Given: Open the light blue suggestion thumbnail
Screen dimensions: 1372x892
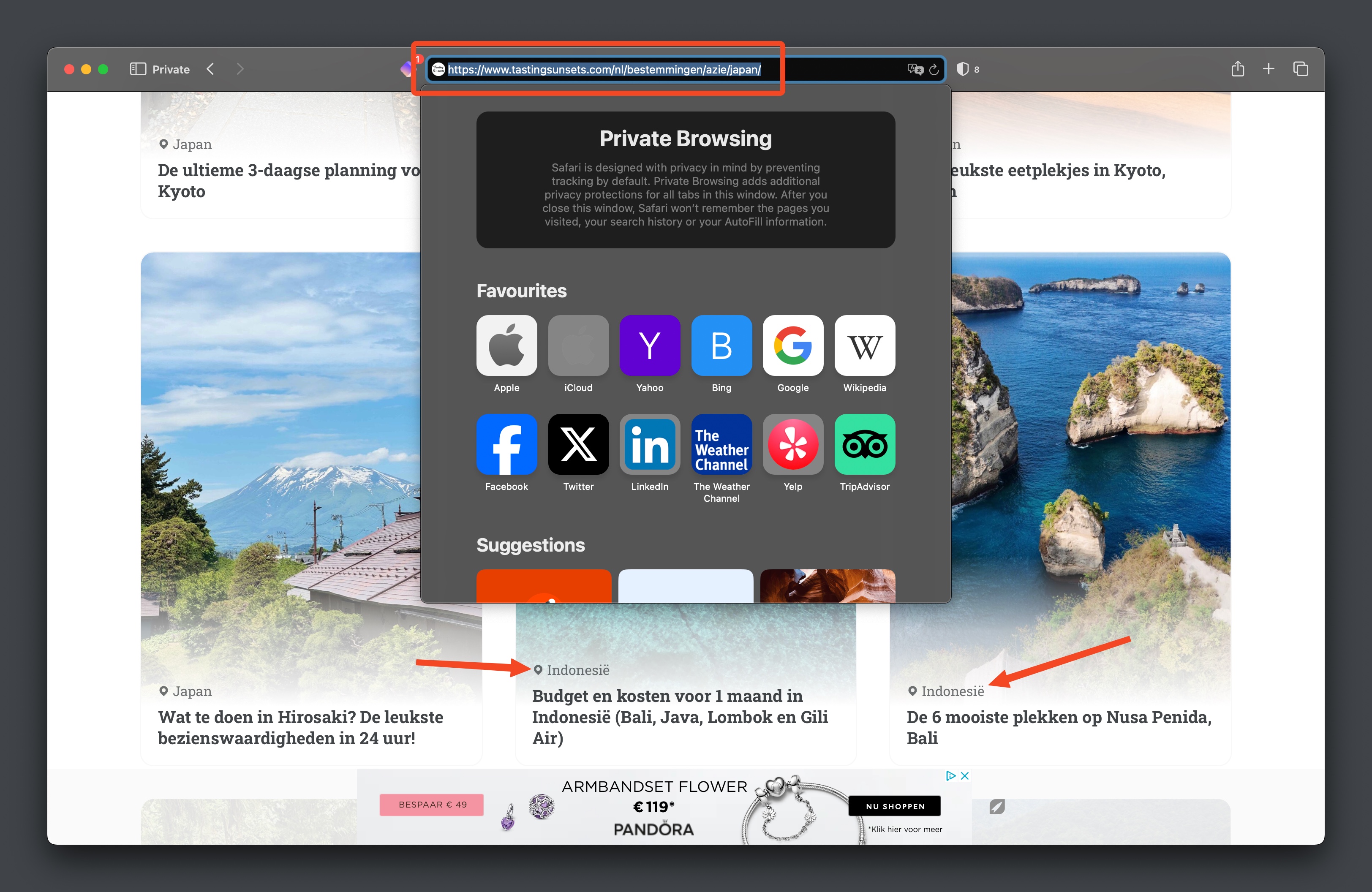Looking at the screenshot, I should [686, 586].
